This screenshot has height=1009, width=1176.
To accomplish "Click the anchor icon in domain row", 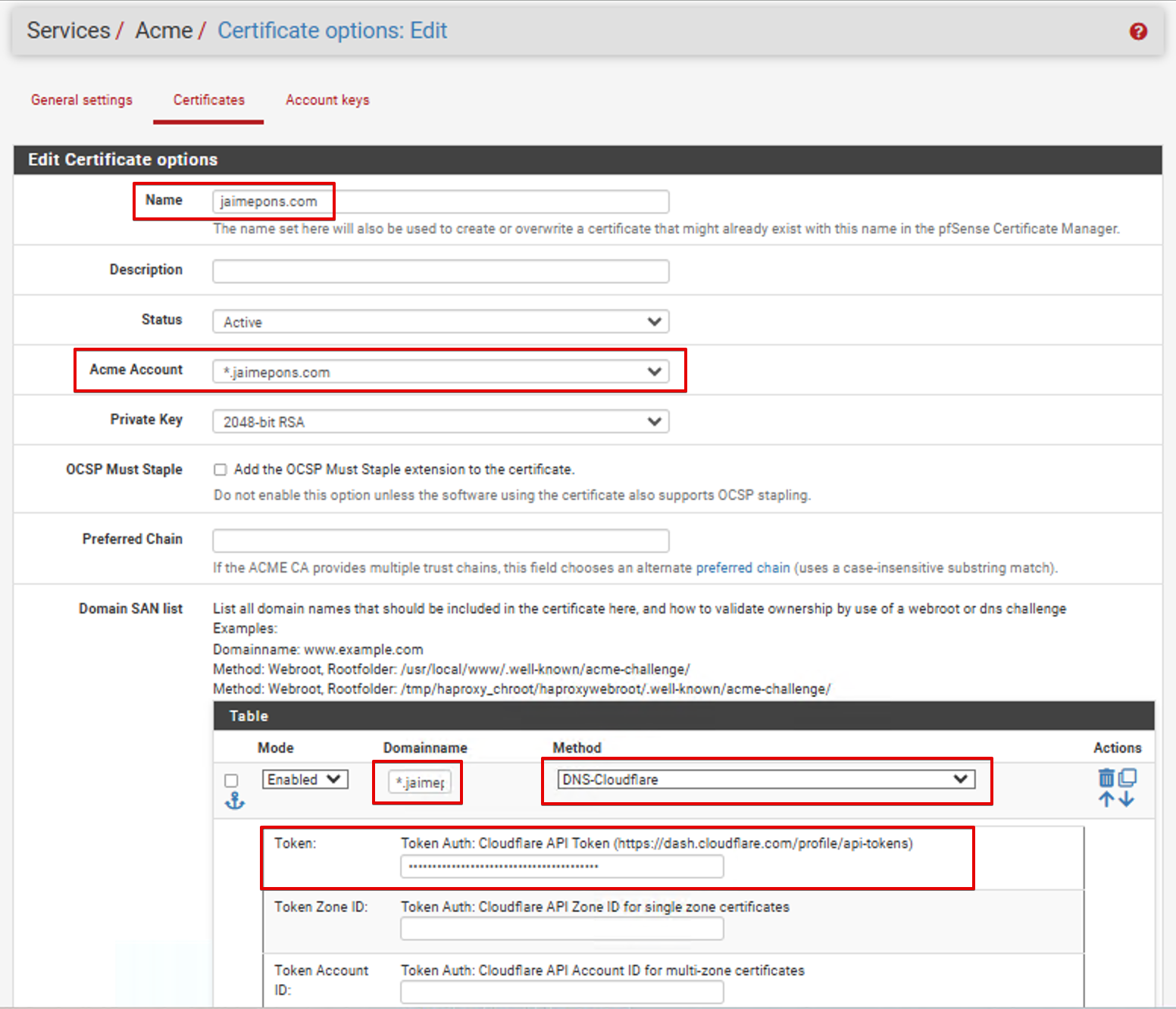I will coord(234,801).
